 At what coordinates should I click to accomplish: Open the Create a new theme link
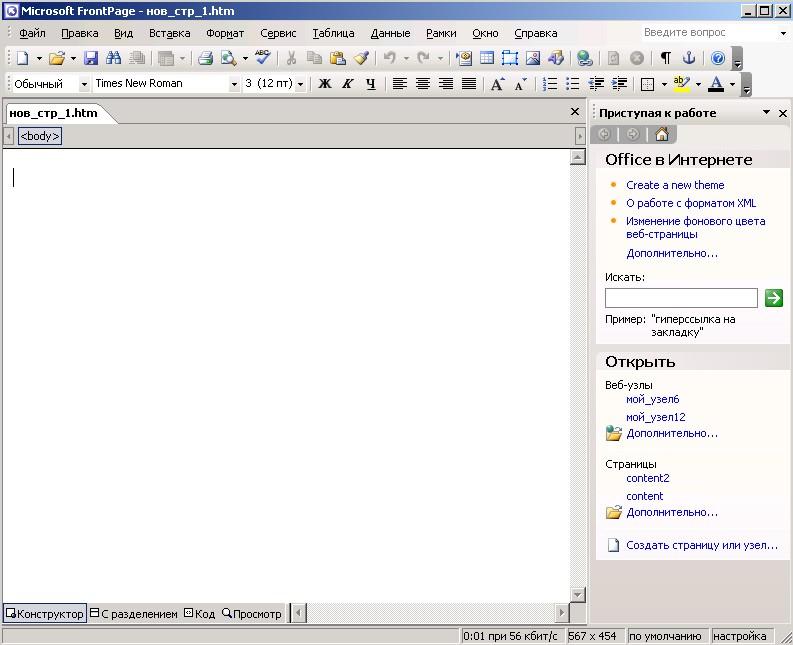click(x=675, y=185)
